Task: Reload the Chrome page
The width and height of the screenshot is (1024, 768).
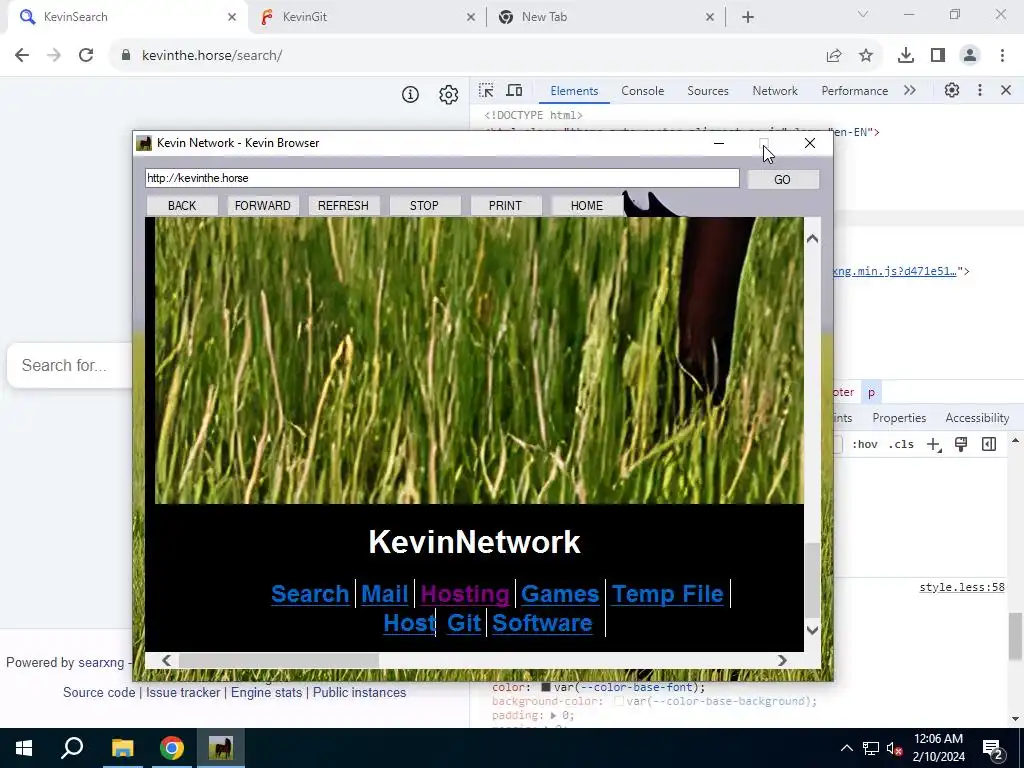Action: pyautogui.click(x=86, y=56)
